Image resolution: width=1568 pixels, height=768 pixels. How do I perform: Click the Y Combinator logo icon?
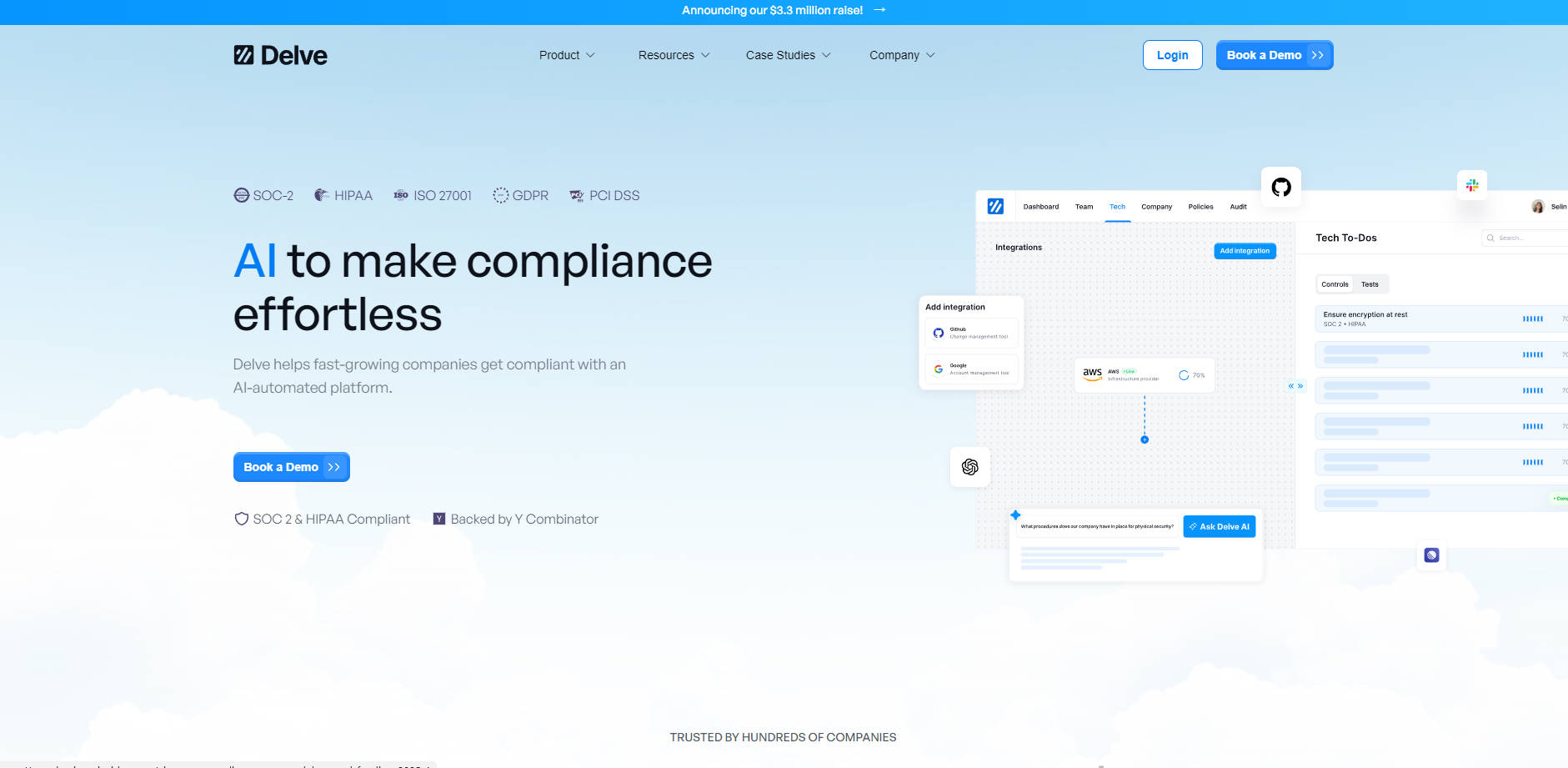[x=439, y=519]
